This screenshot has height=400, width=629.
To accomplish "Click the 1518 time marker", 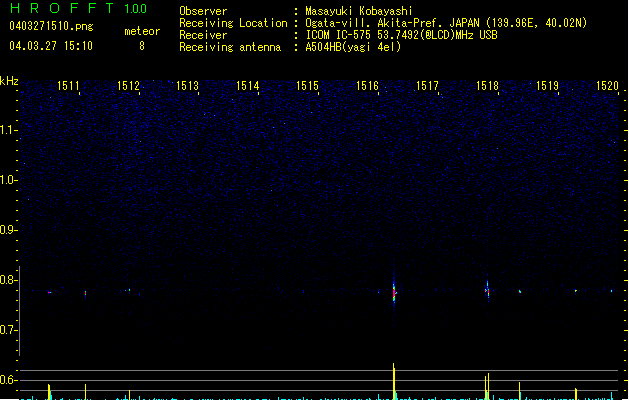I will tap(487, 86).
